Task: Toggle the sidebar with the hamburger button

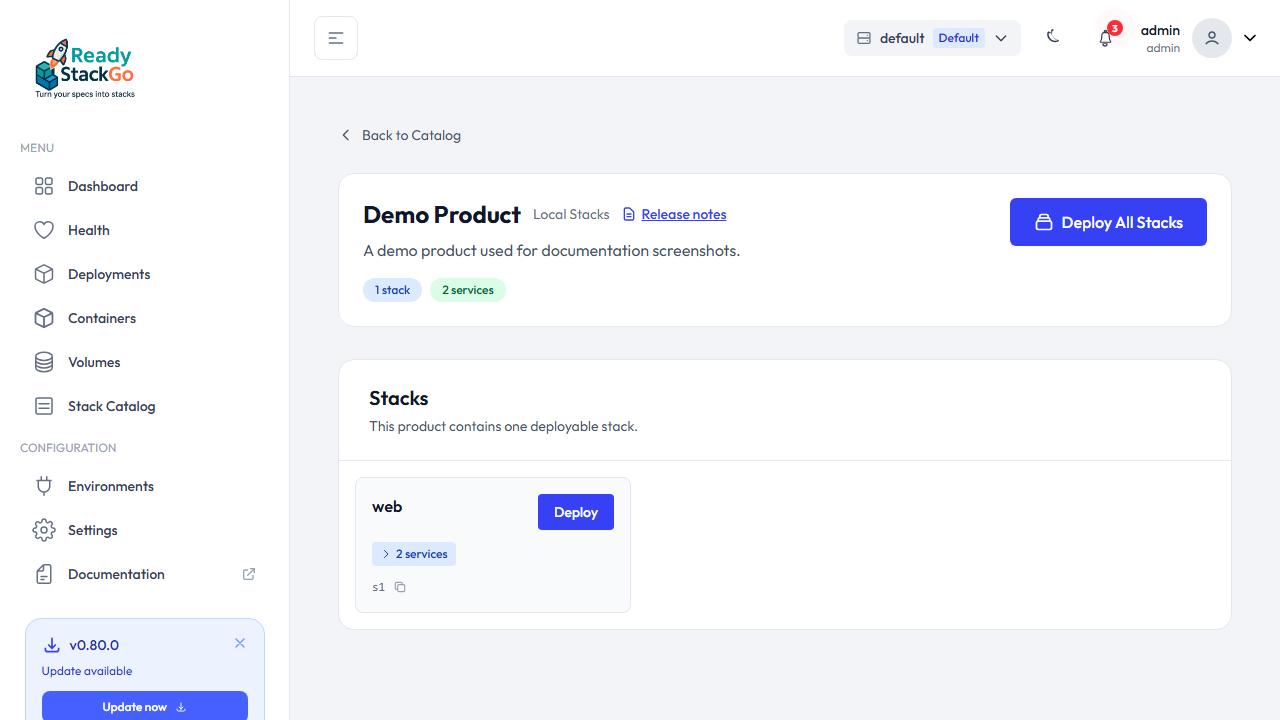Action: [336, 38]
